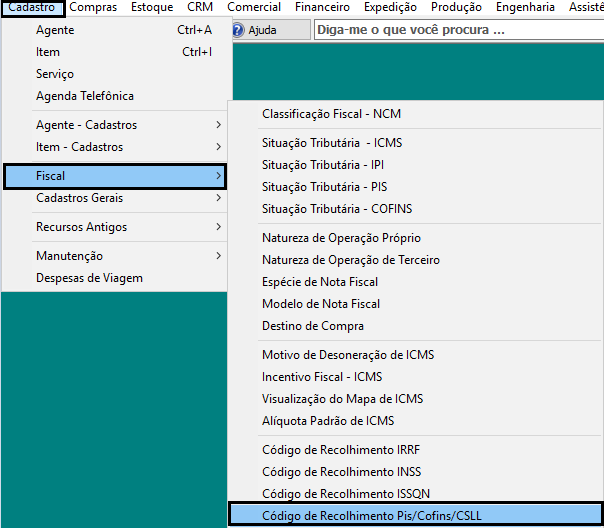Screen dimensions: 605x528
Task: Open Situação Tributária - PIS
Action: coord(416,187)
